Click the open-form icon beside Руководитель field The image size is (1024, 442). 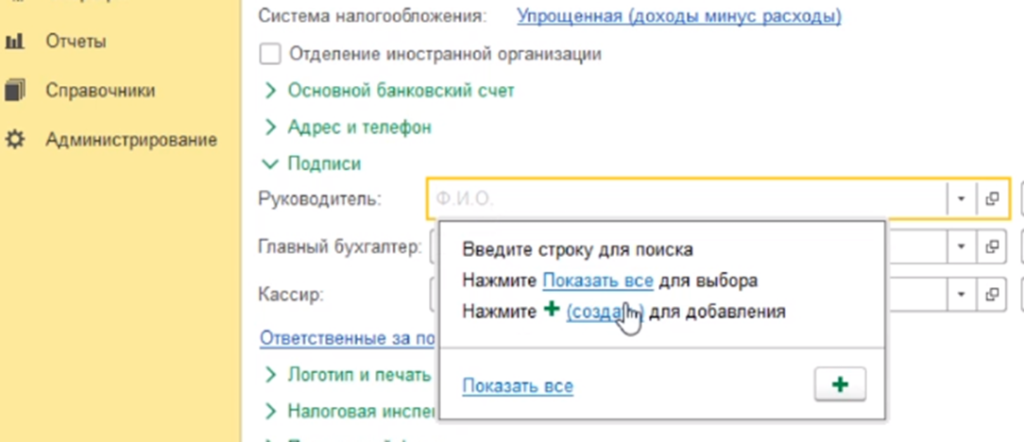coord(992,198)
